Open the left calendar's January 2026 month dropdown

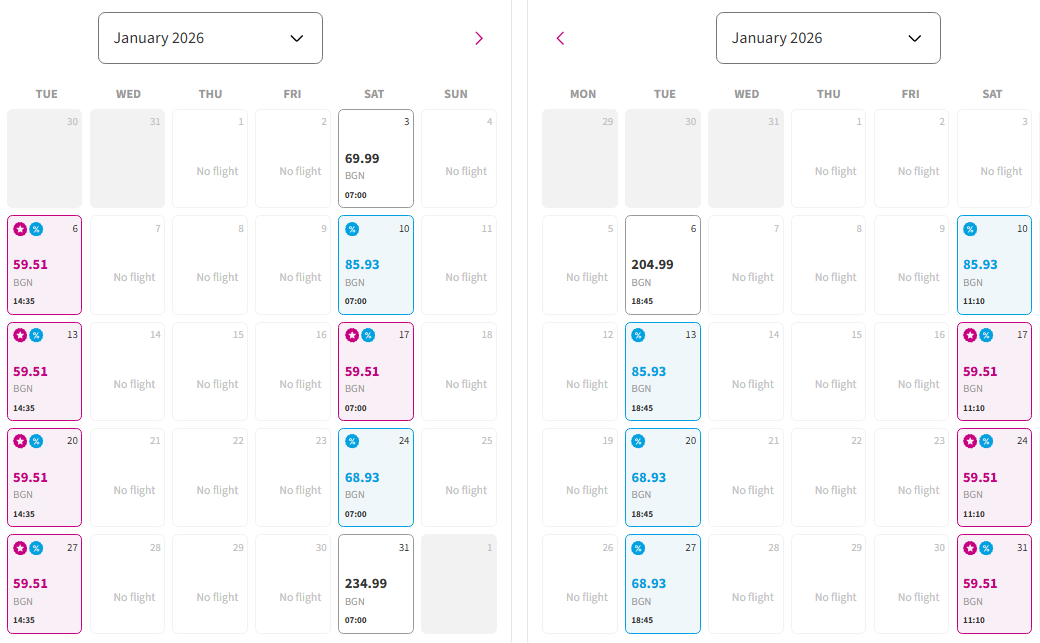(210, 38)
